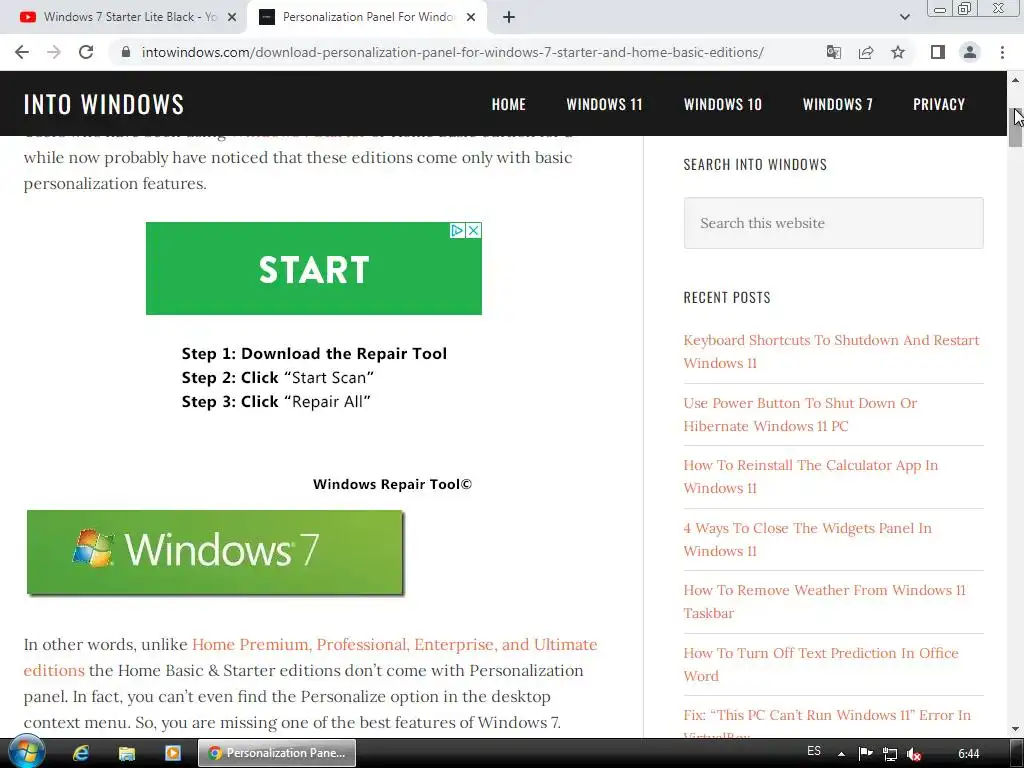Open the WINDOWS 11 menu item
This screenshot has width=1024, height=768.
pos(604,104)
